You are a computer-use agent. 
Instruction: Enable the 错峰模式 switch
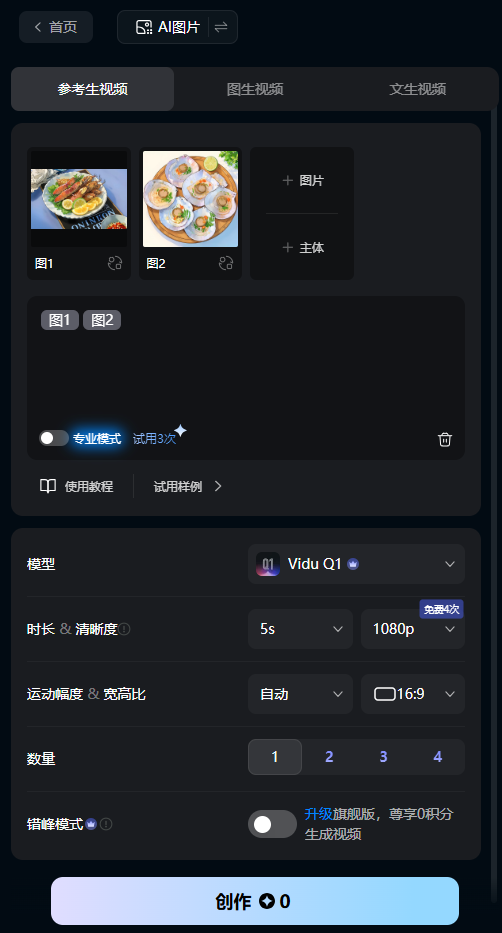(272, 824)
